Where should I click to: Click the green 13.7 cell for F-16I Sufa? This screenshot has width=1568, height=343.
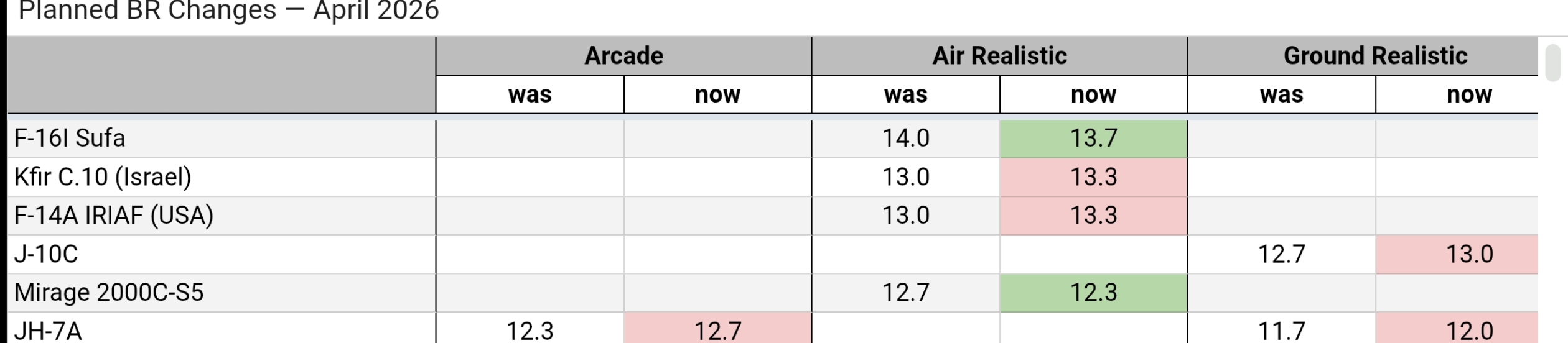pos(1093,138)
